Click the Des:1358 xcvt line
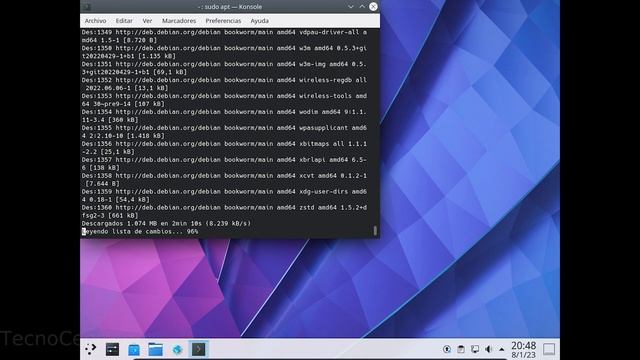Viewport: 640px width, 360px height. pos(224,180)
